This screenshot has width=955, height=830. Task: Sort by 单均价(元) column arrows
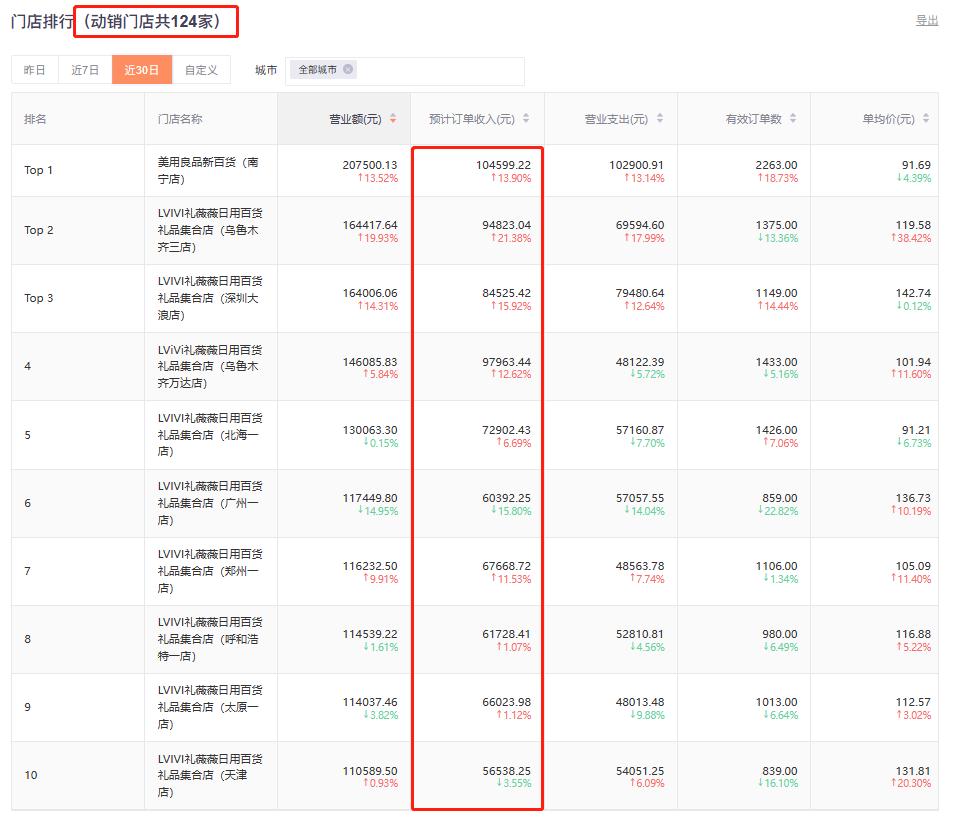click(926, 119)
